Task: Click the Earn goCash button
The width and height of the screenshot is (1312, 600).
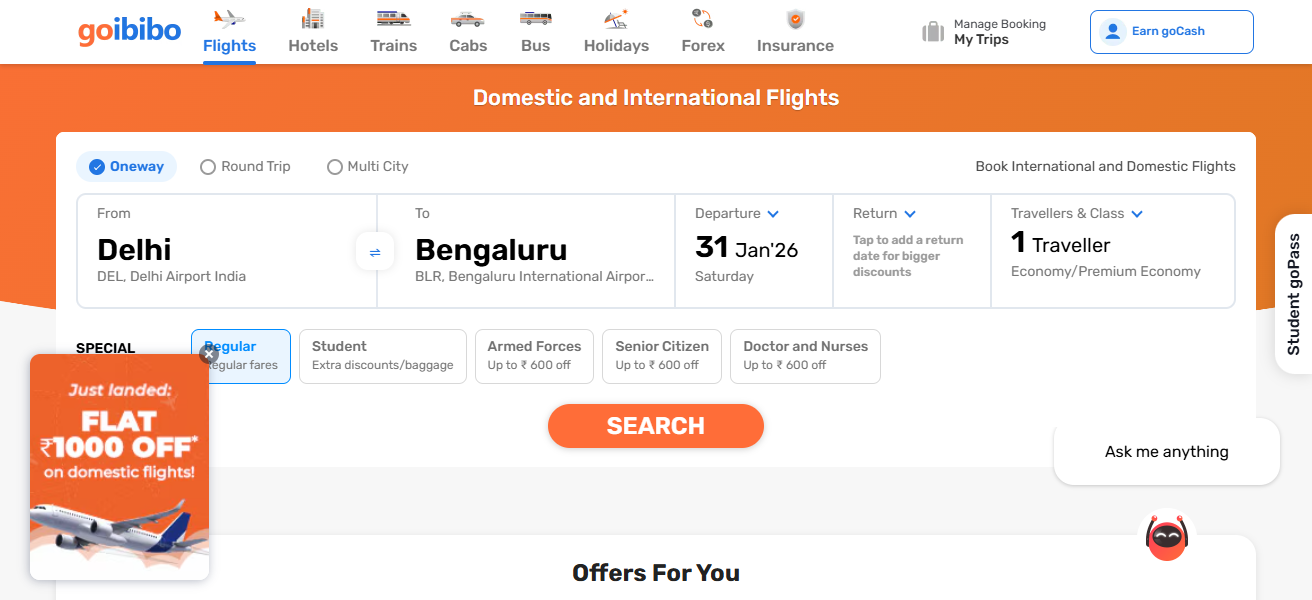Action: click(x=1171, y=31)
